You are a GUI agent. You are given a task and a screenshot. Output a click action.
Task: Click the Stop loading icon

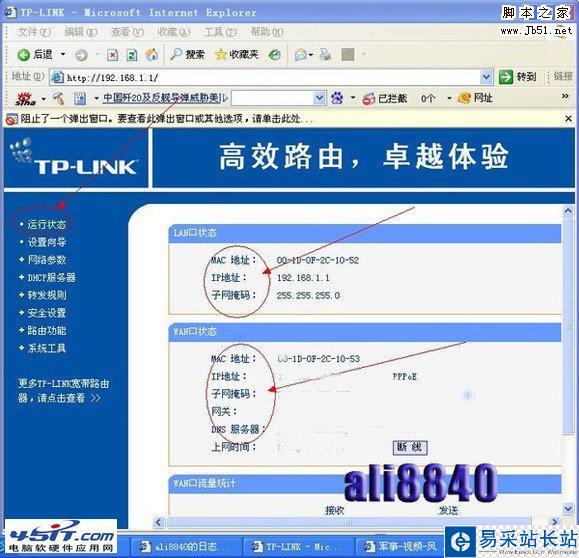112,55
